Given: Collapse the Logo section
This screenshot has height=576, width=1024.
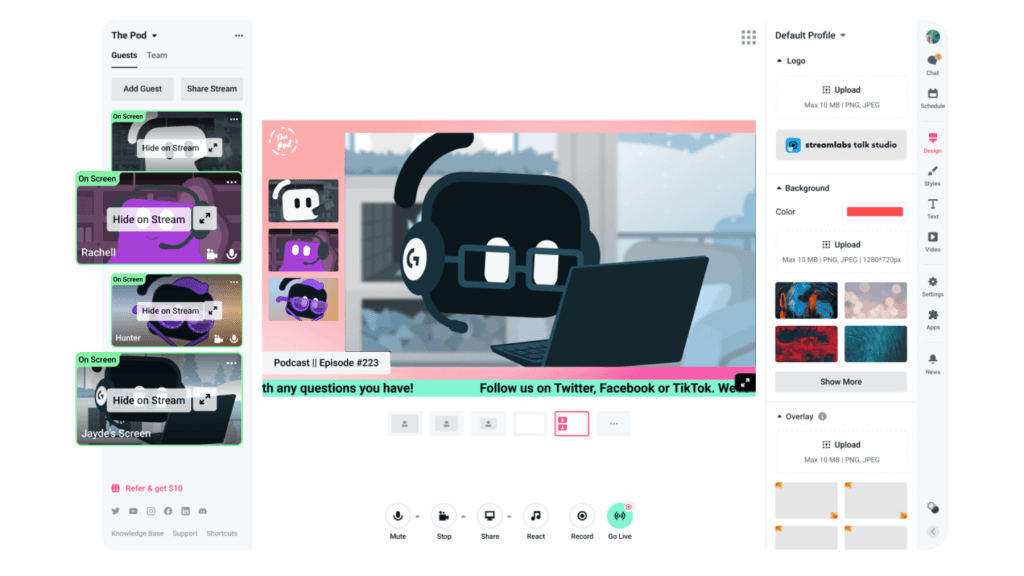Looking at the screenshot, I should point(779,61).
